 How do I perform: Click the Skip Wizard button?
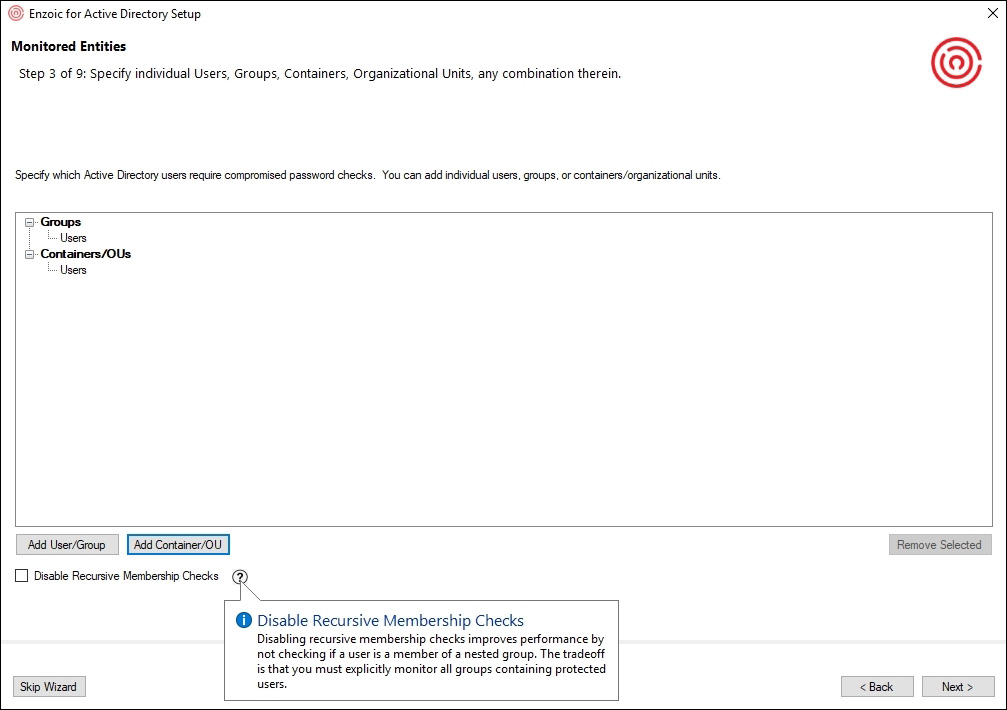(49, 687)
